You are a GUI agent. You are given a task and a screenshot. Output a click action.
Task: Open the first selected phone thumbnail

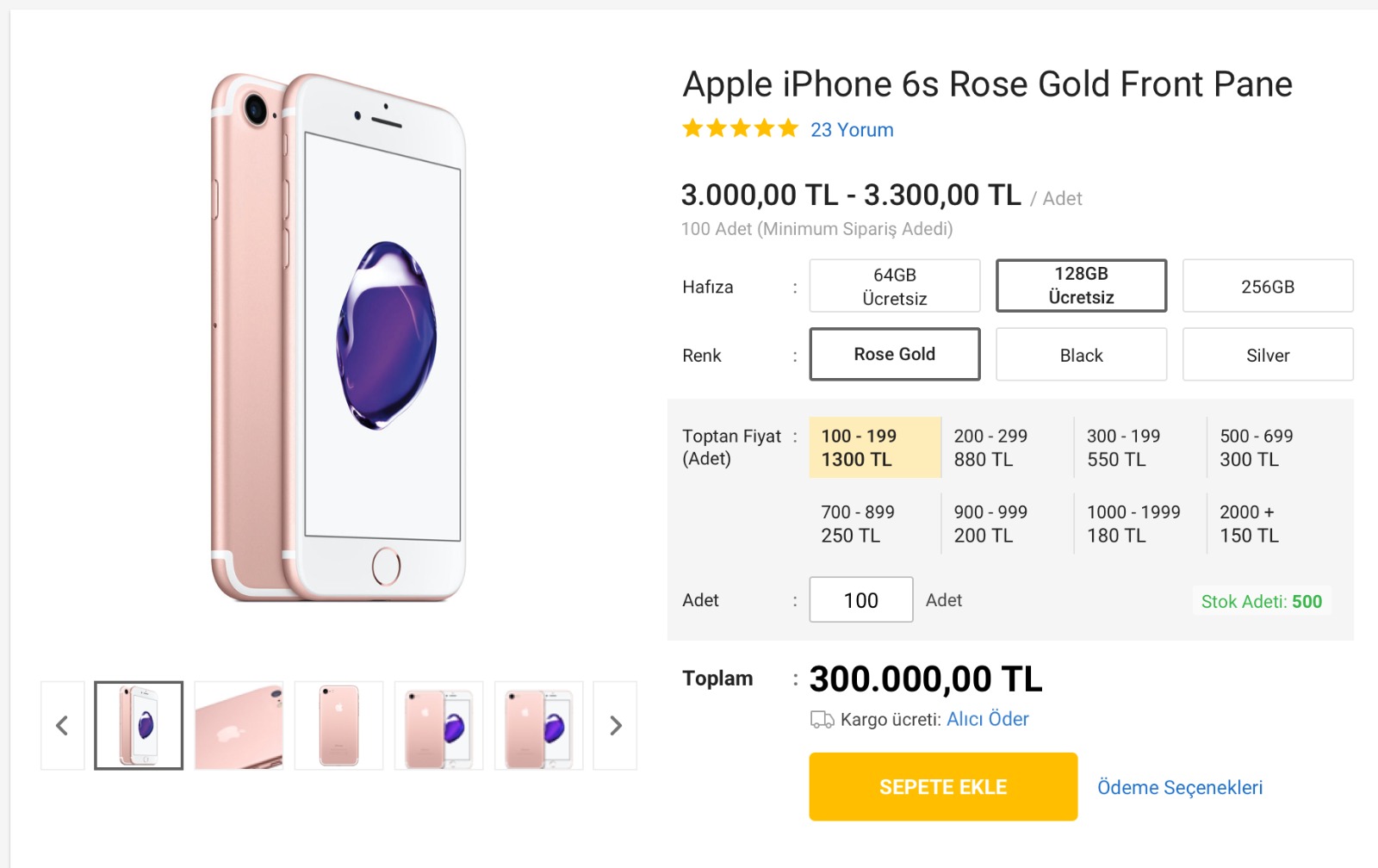[x=139, y=725]
